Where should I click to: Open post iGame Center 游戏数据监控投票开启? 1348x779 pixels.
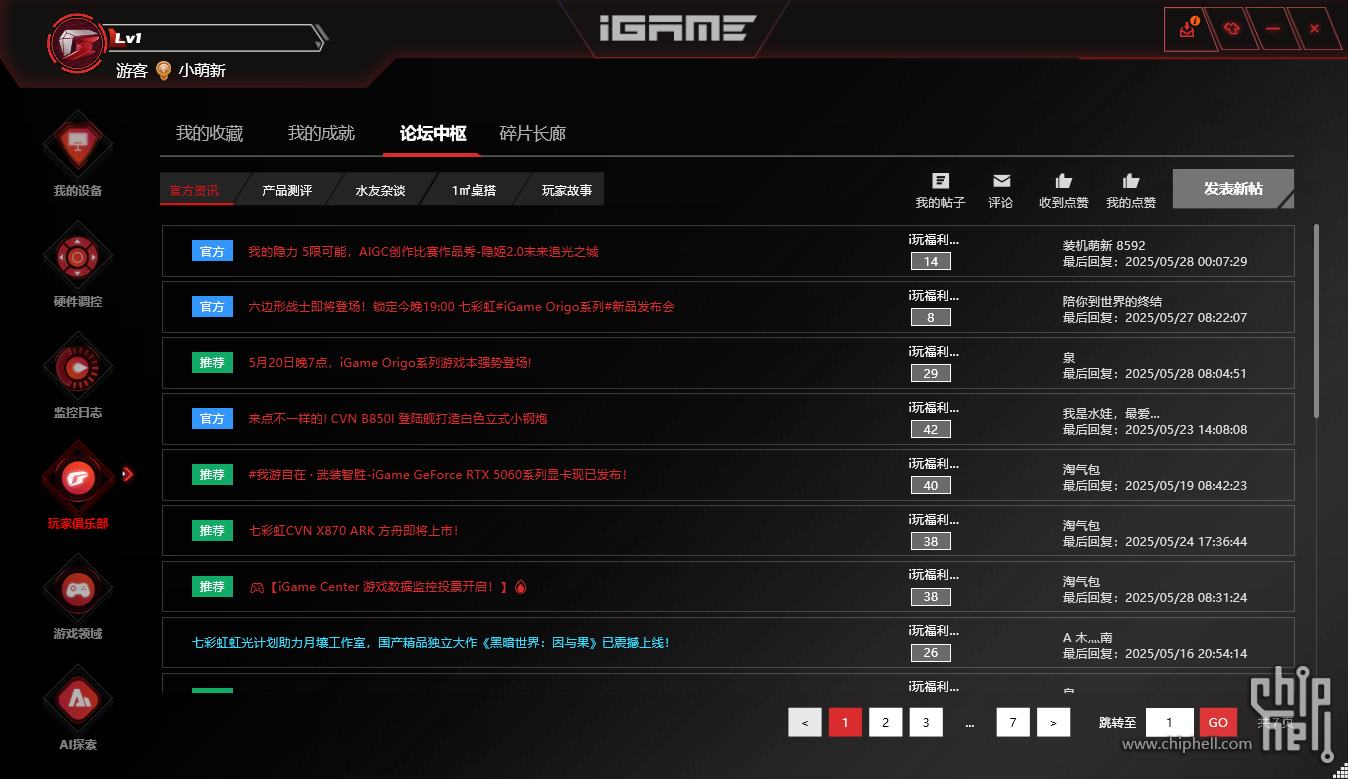pos(387,587)
